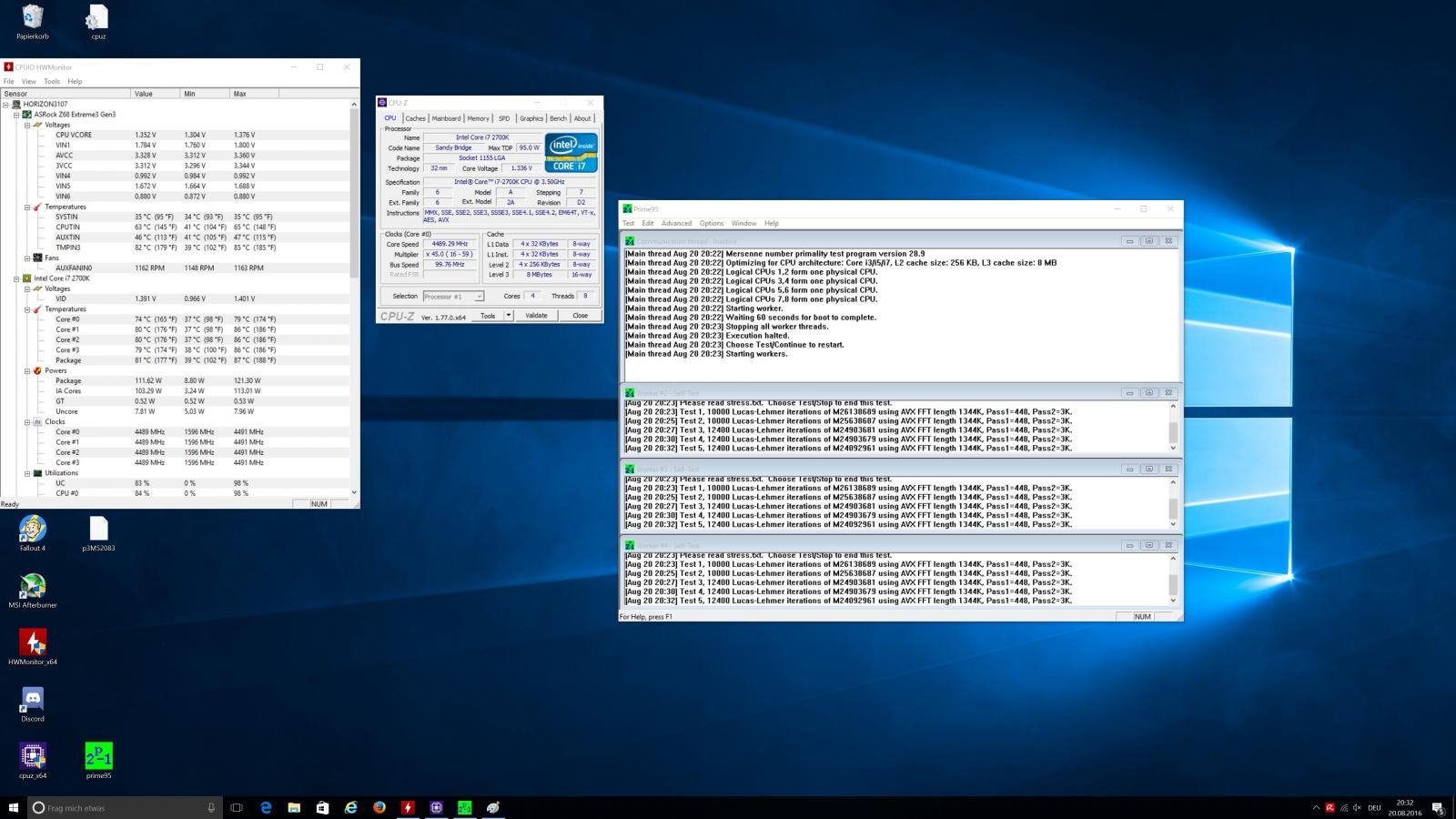1456x819 pixels.
Task: Click the paint palette taskbar icon
Action: tap(493, 807)
